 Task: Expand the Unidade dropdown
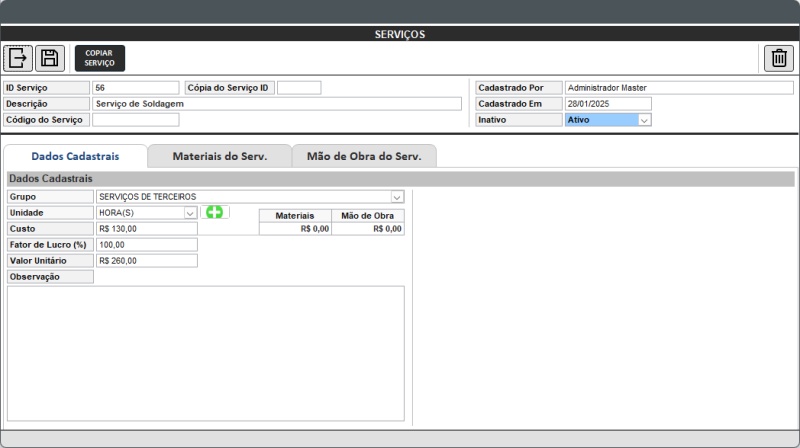[190, 213]
